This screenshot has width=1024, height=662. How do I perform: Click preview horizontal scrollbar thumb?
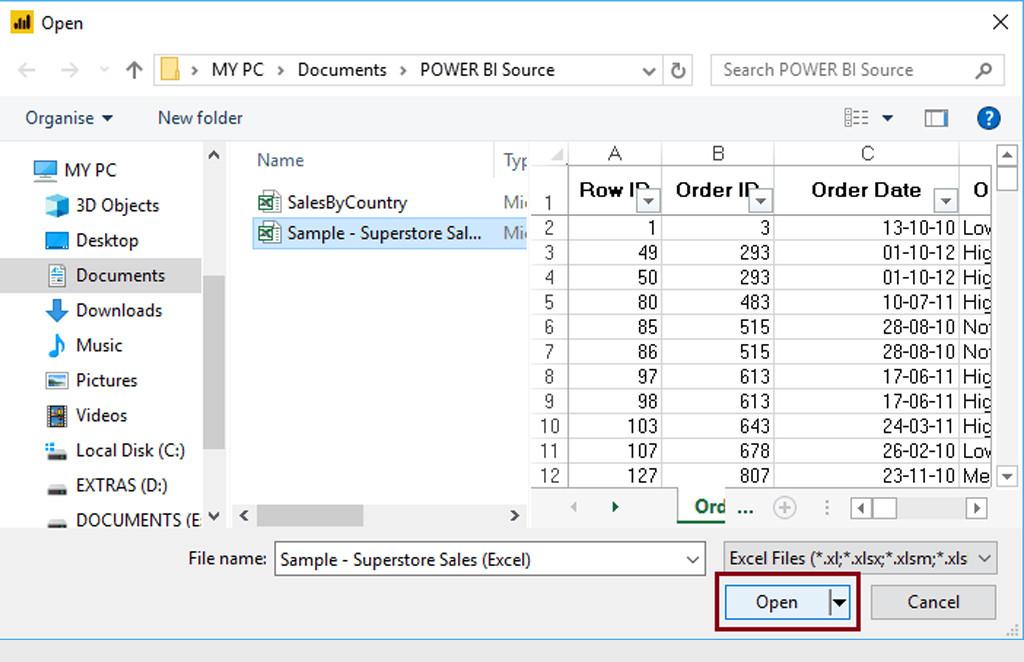[884, 508]
